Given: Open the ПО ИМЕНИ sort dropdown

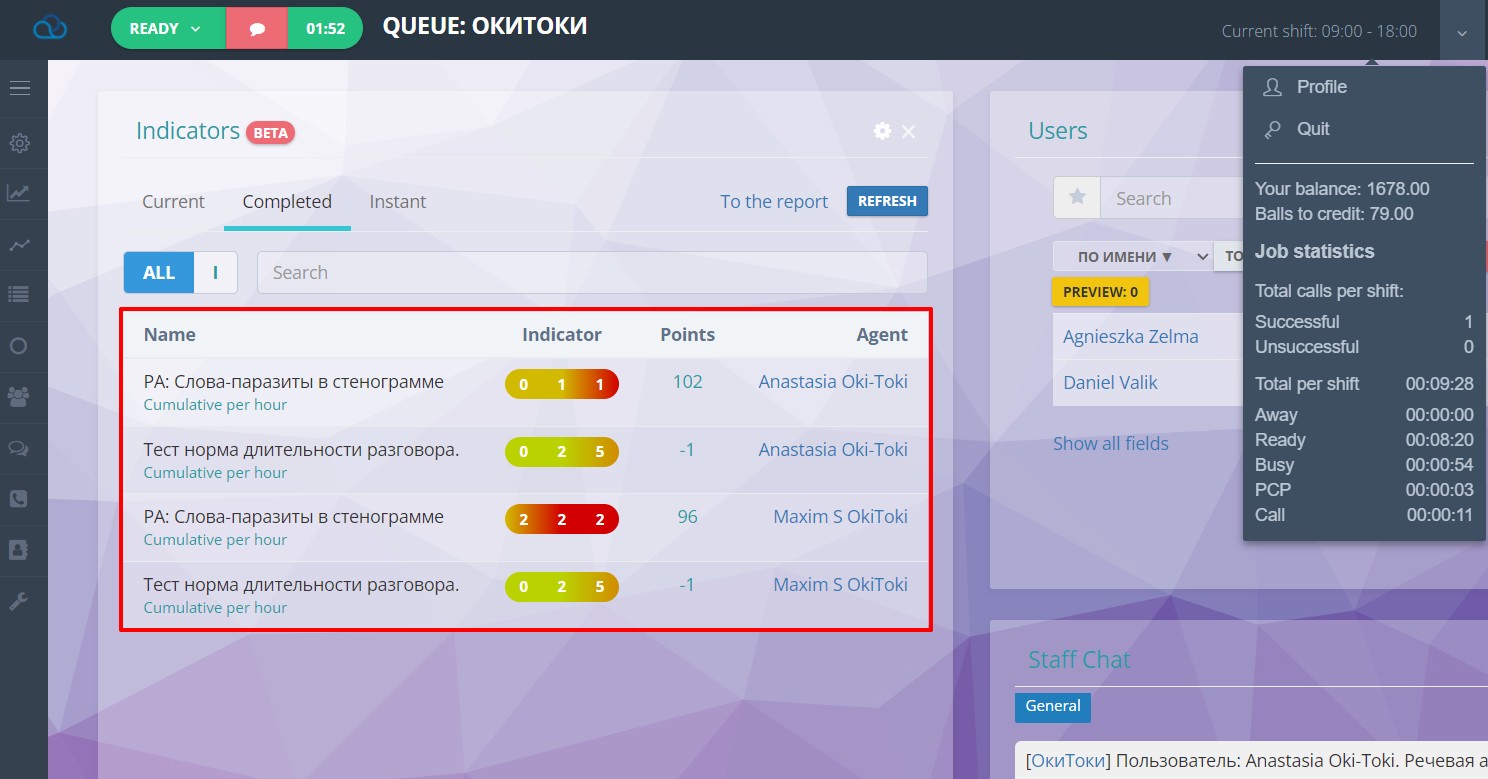Looking at the screenshot, I should (x=1131, y=257).
